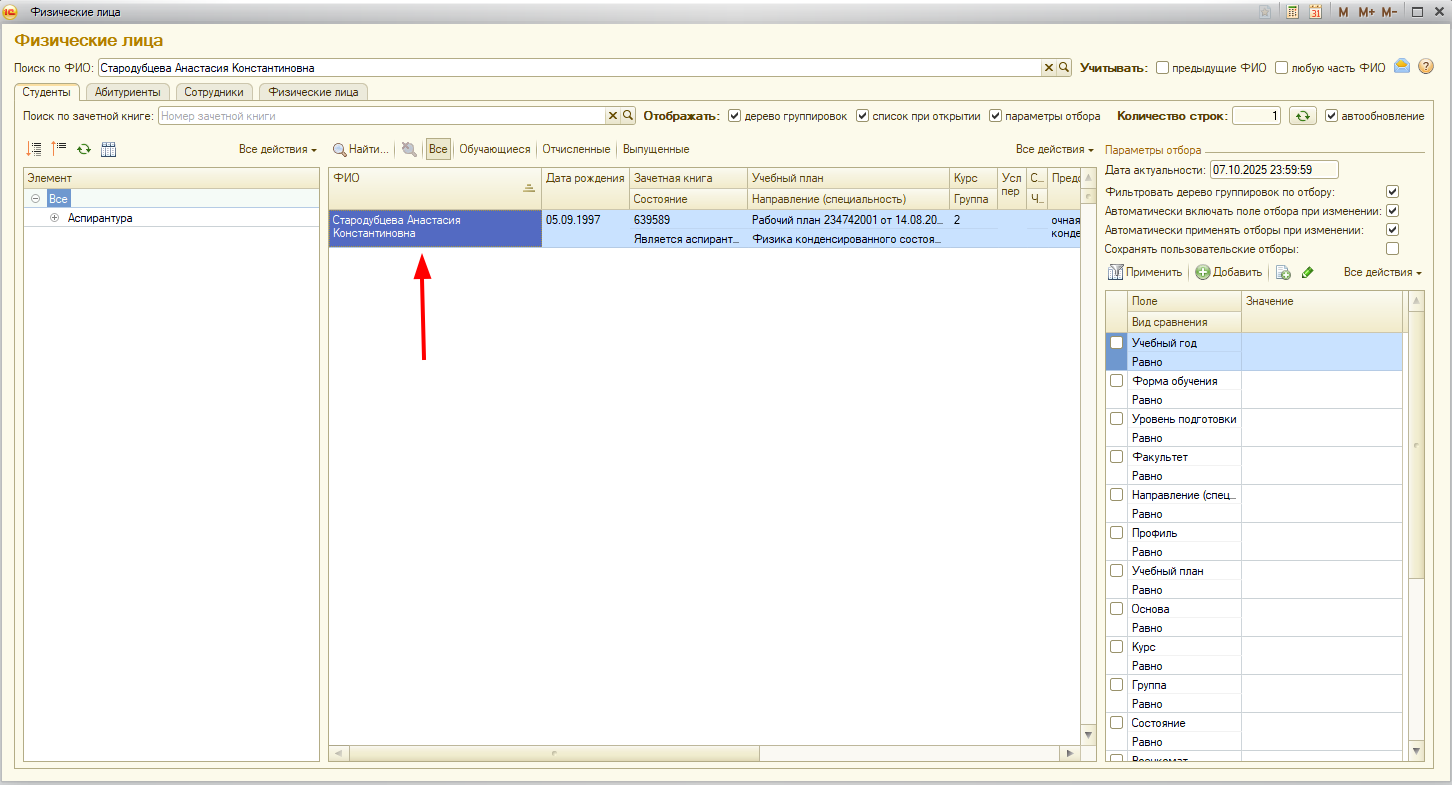Enable the 'предыдущие ФИО' checkbox
This screenshot has height=785, width=1452.
[1162, 68]
